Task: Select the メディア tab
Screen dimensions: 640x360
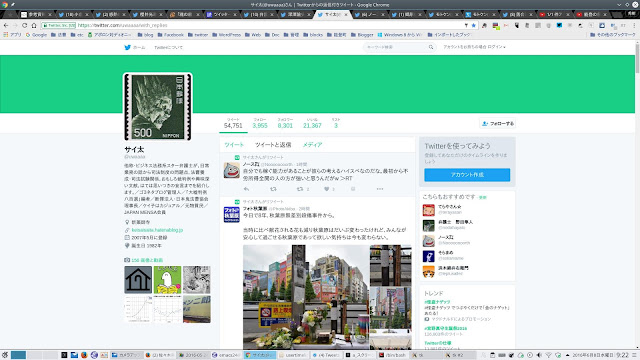Action: 312,145
